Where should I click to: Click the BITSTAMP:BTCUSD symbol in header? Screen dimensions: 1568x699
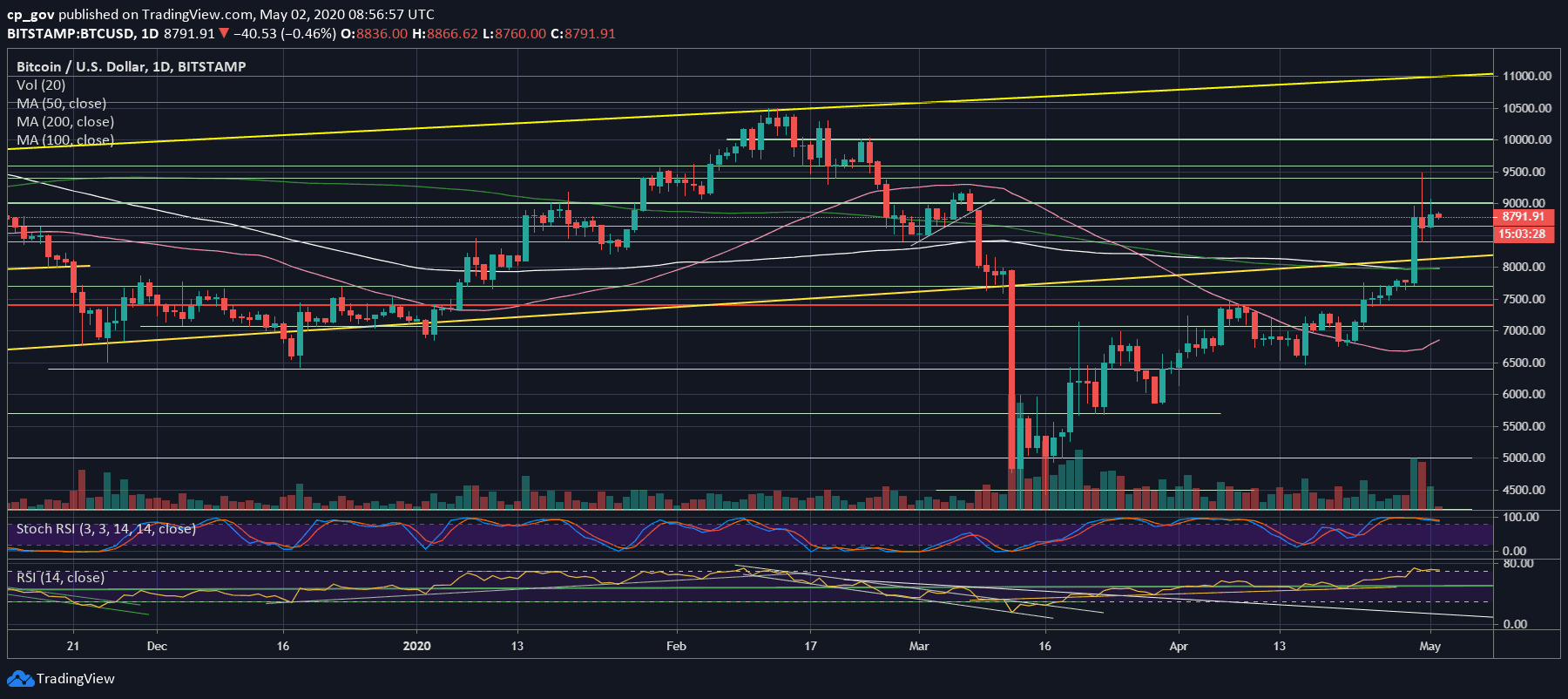tap(71, 33)
